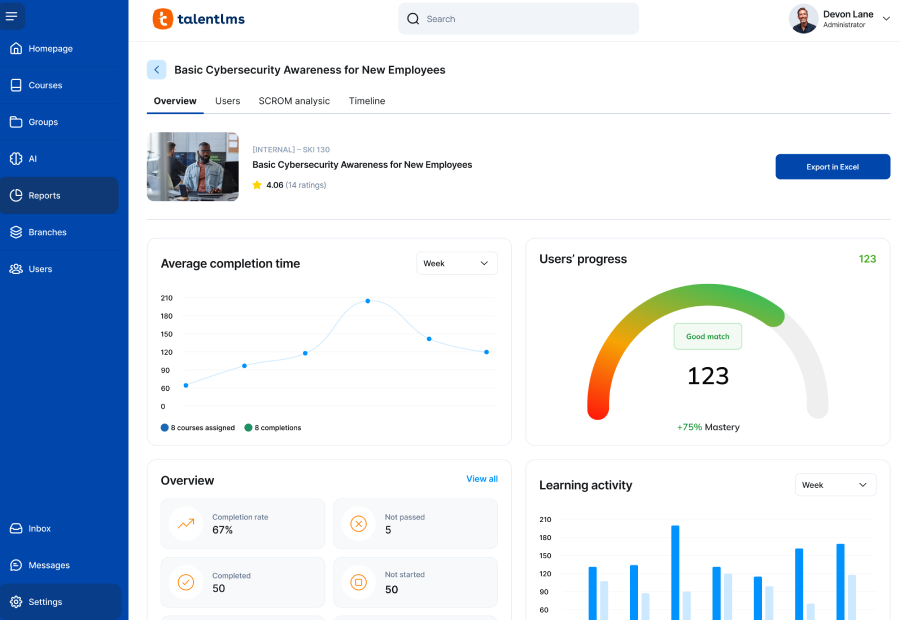900x620 pixels.
Task: Click the large 123 gauge value
Action: pos(708,376)
